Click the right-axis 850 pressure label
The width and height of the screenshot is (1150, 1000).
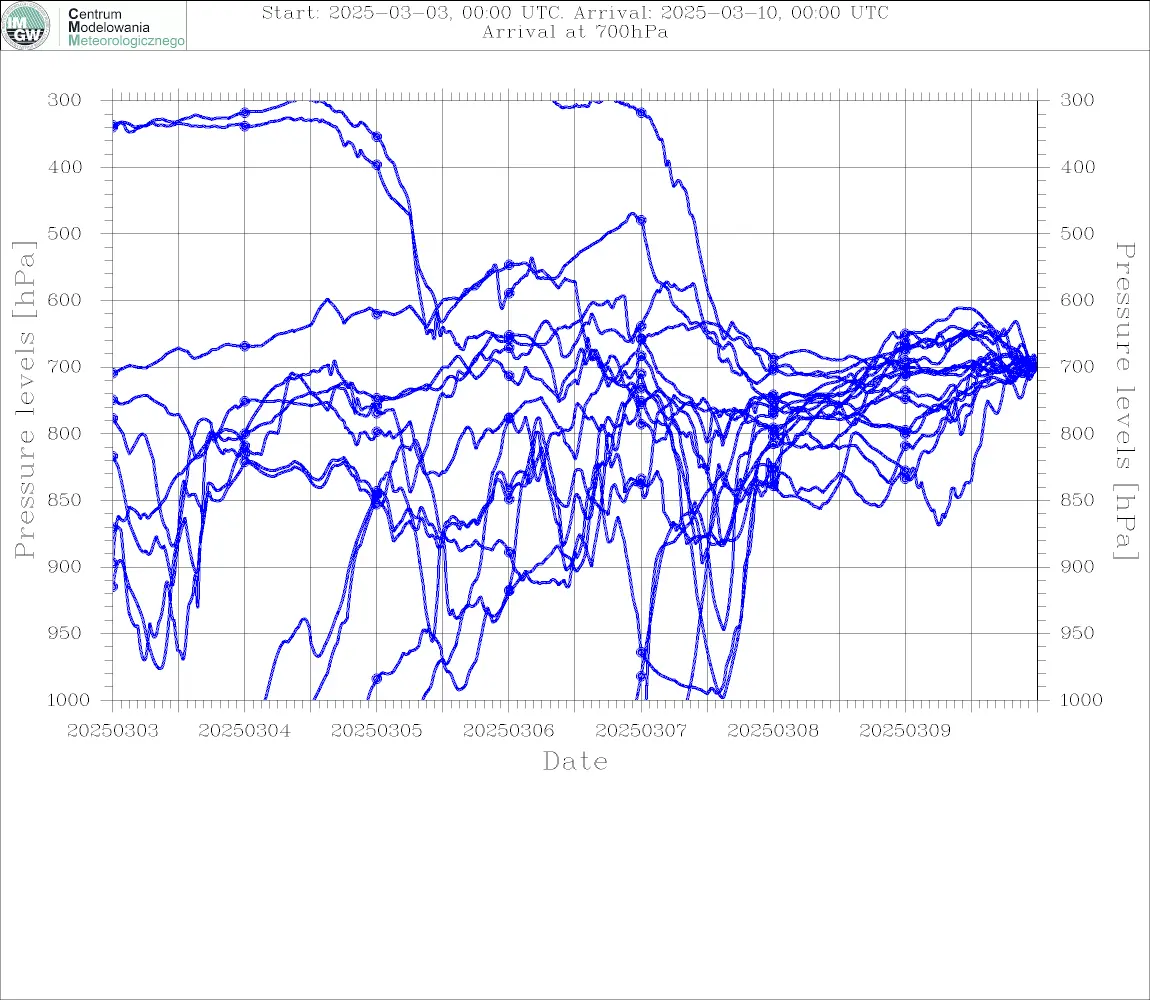tap(1077, 500)
